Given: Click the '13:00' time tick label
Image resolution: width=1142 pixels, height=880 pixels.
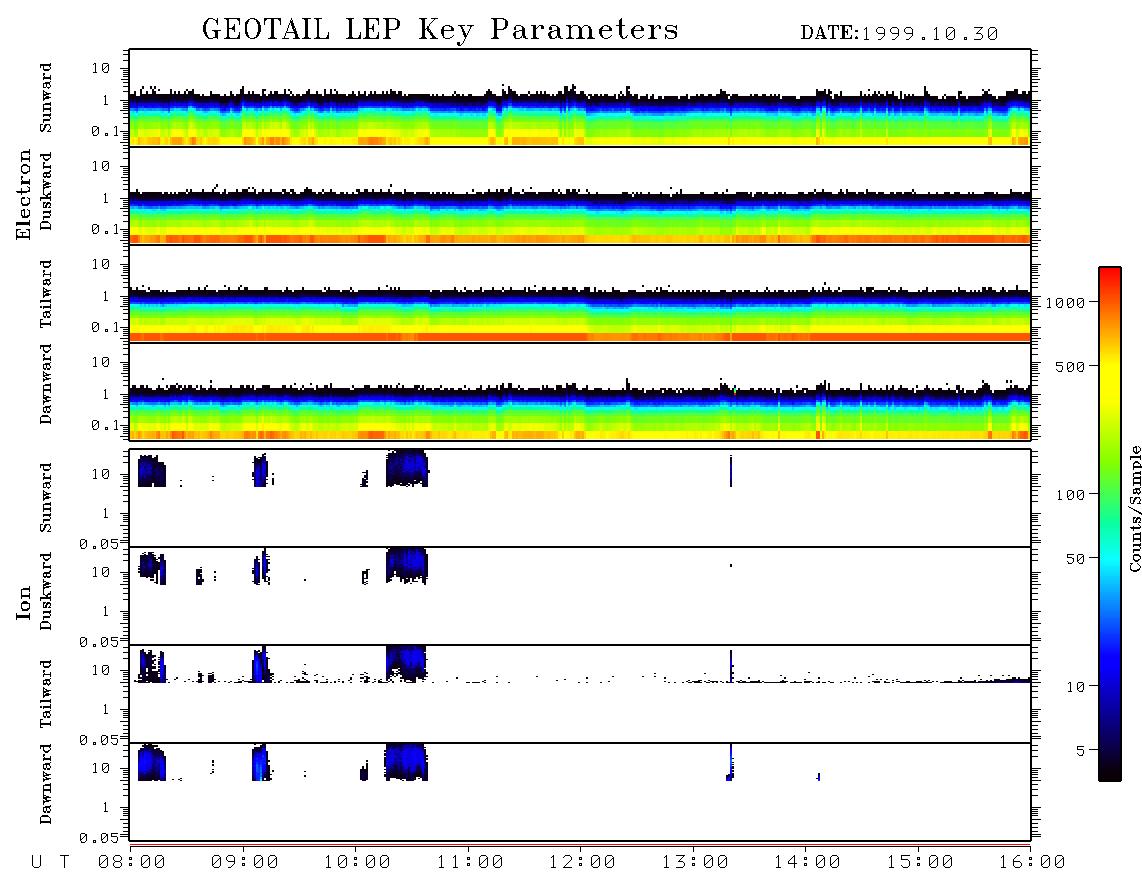Looking at the screenshot, I should [695, 863].
